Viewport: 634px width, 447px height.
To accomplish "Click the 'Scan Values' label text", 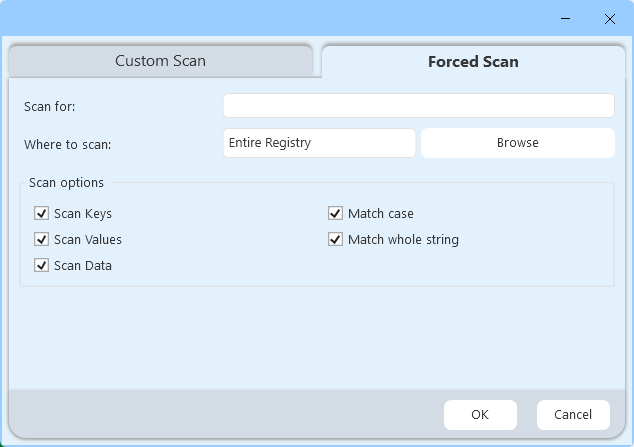I will [88, 240].
